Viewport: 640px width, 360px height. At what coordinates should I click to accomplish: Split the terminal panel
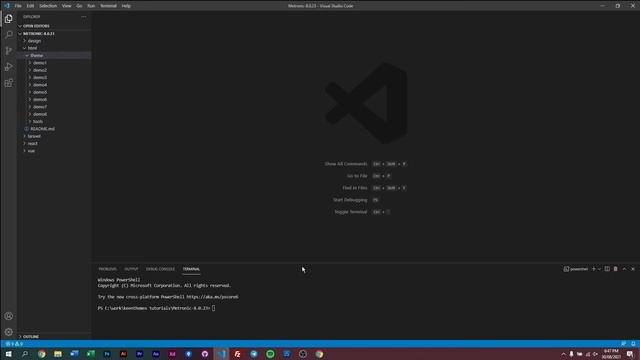coord(607,269)
